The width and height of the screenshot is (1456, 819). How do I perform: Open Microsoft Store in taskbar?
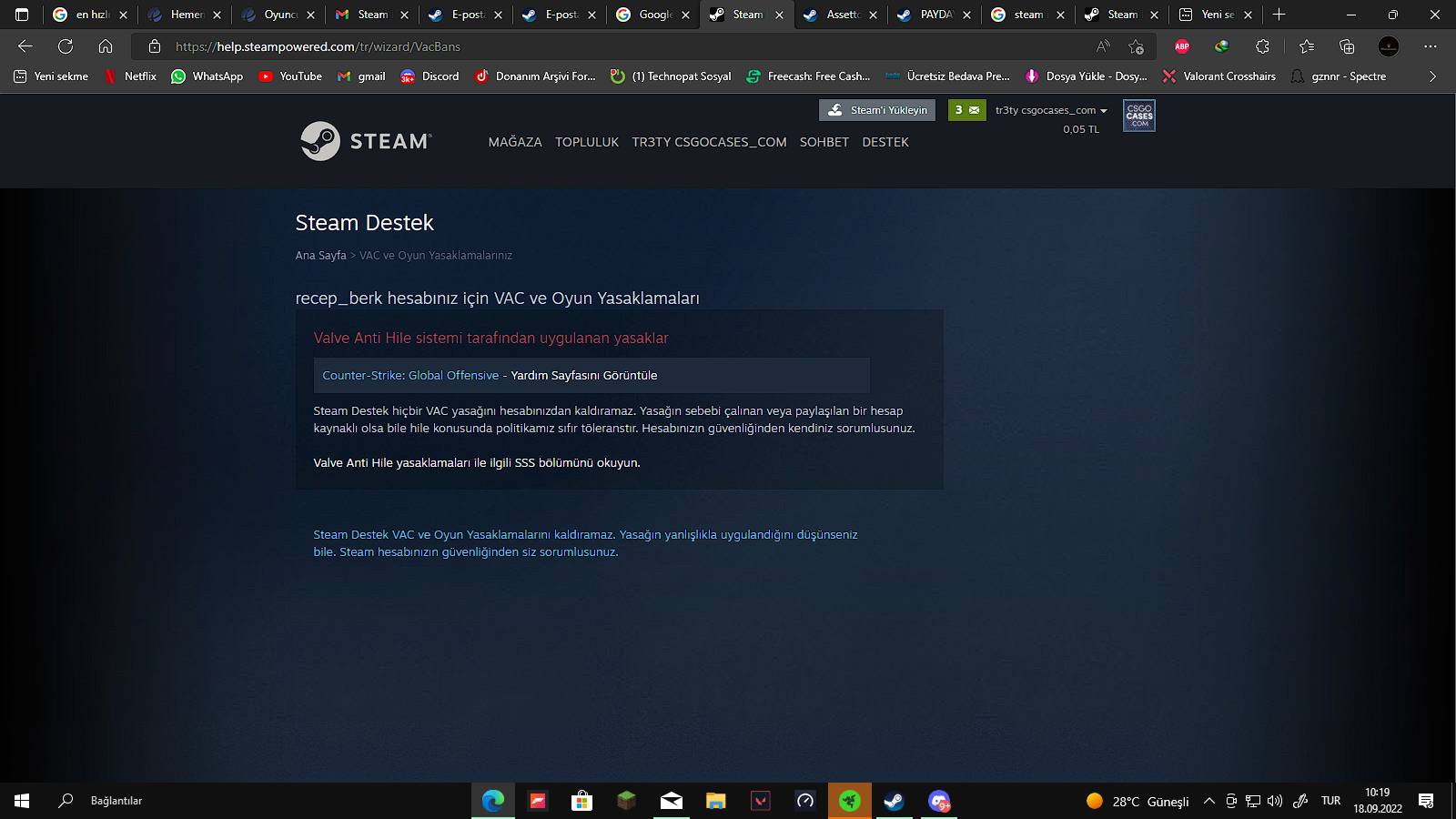coord(581,801)
